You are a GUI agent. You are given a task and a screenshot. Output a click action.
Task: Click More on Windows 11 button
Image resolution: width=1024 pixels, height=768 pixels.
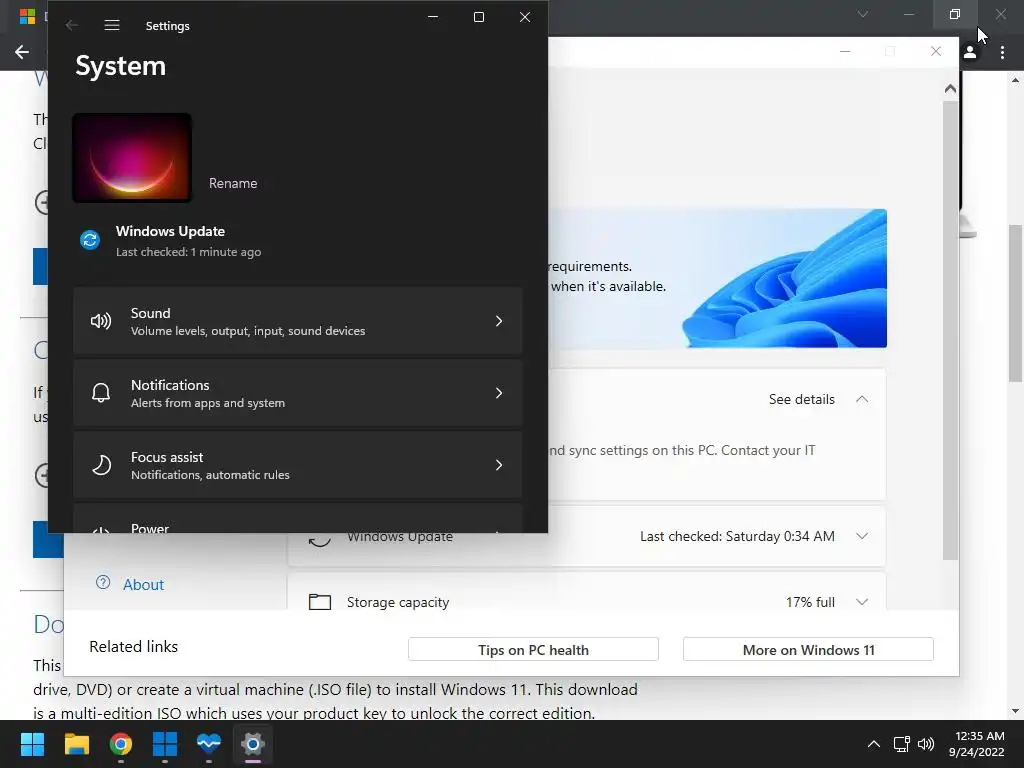(808, 650)
